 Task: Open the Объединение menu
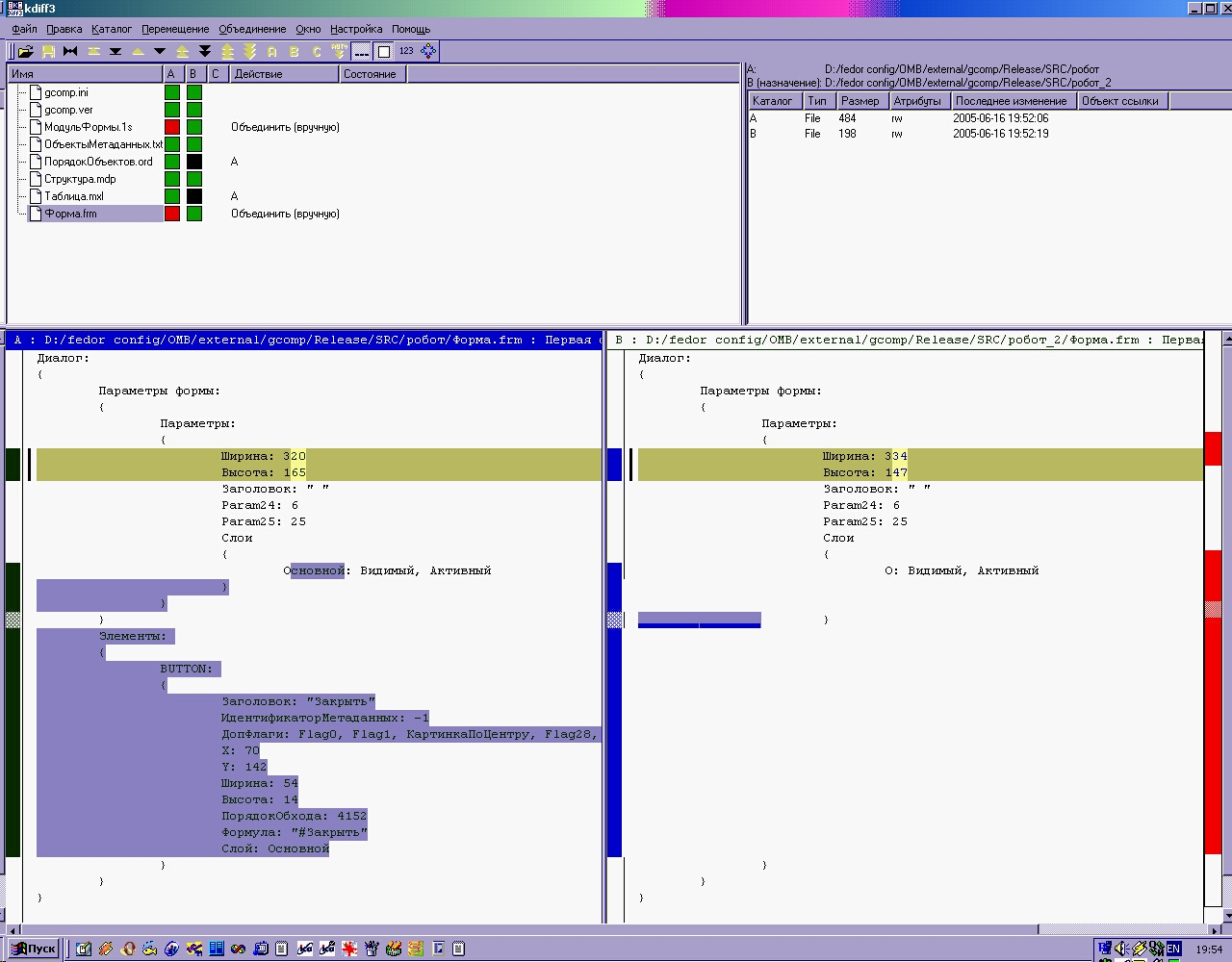coord(252,29)
